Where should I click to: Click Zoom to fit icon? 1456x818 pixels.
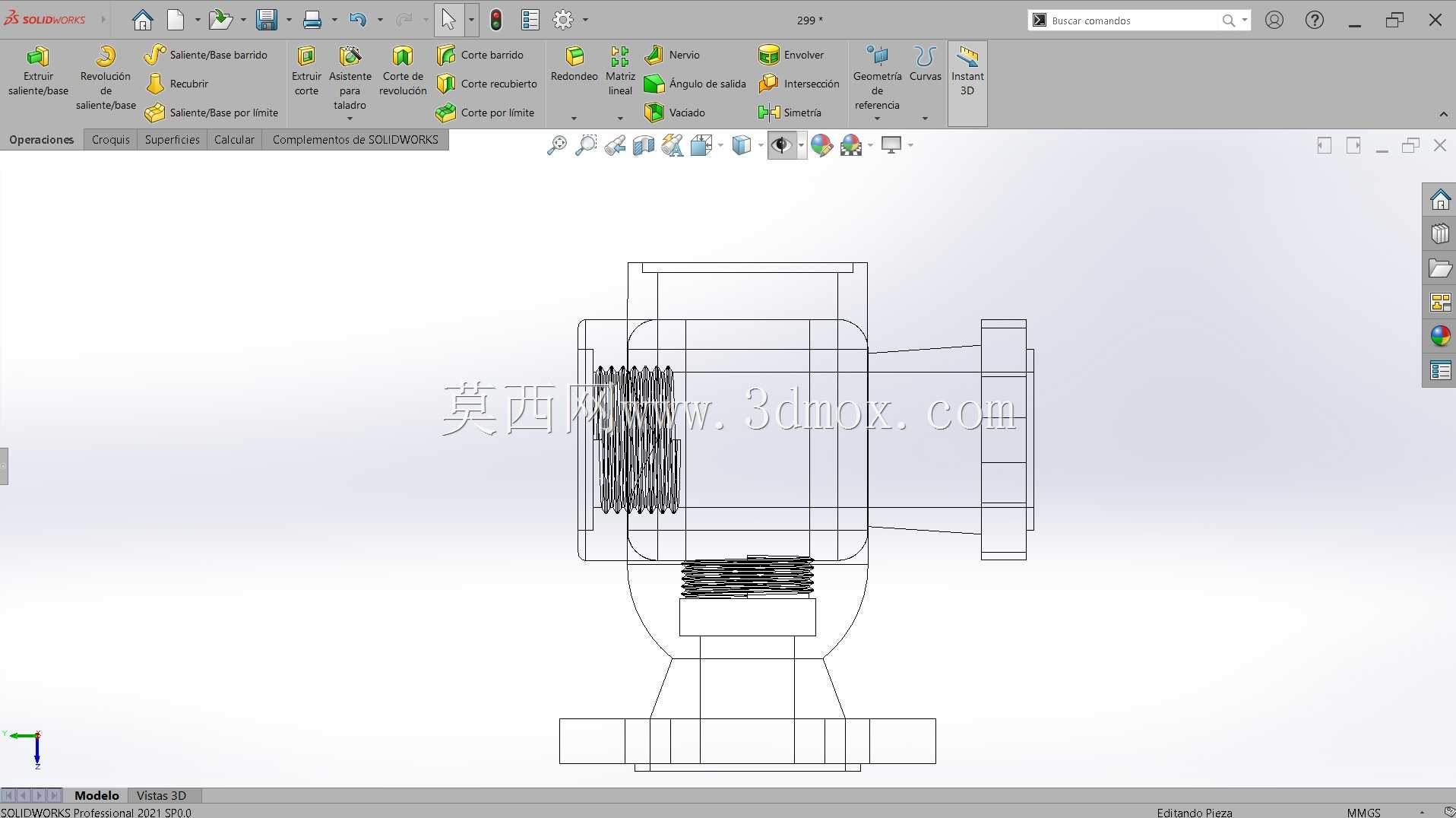coord(557,145)
